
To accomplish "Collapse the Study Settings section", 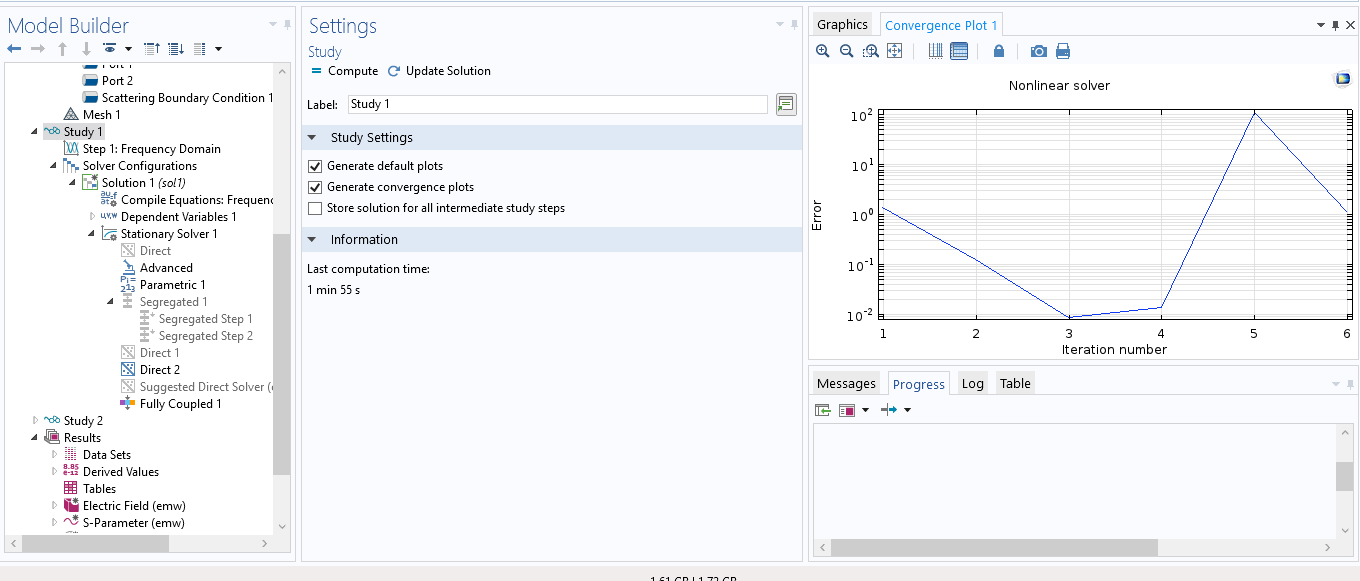I will 312,138.
